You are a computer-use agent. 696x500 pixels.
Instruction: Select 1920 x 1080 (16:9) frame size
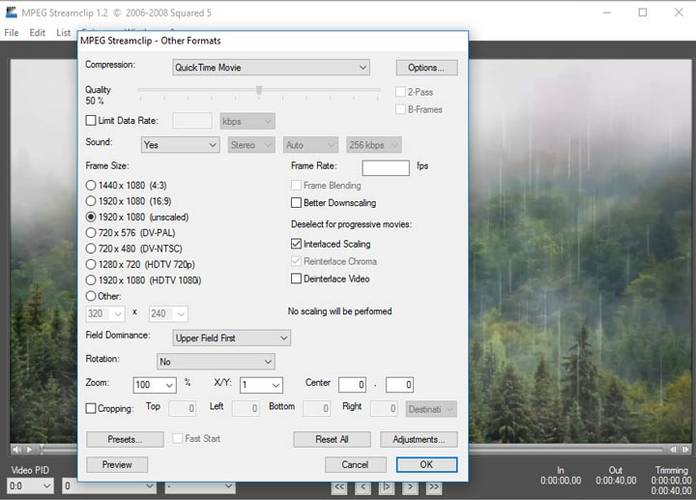pos(91,201)
